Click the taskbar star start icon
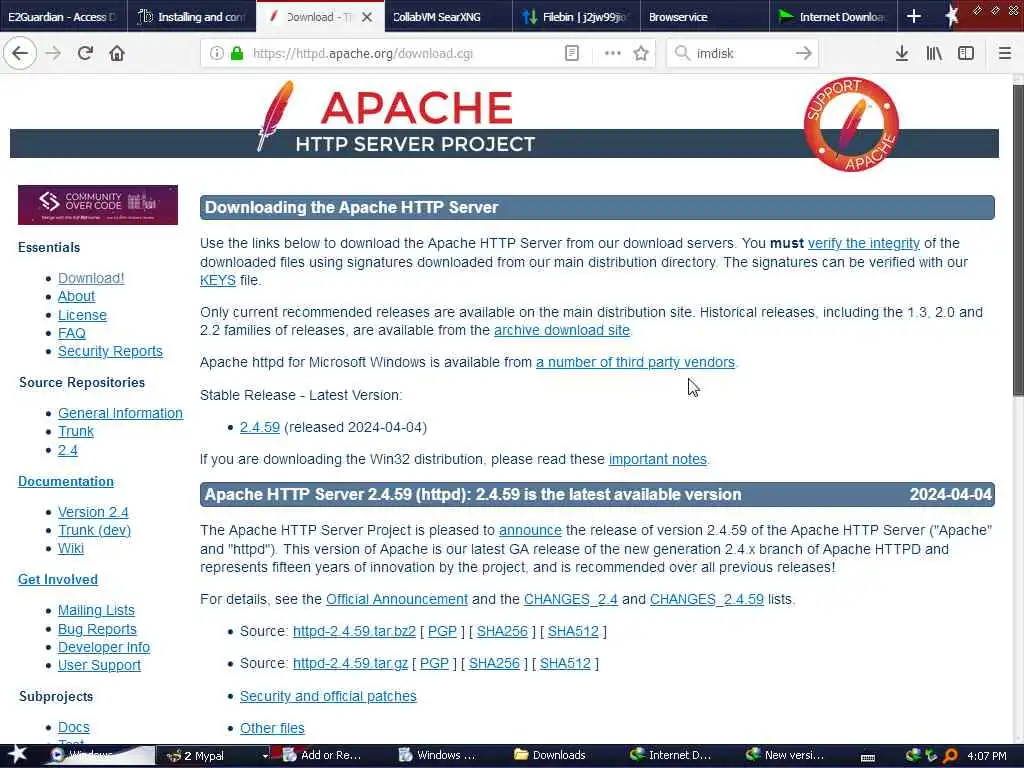This screenshot has width=1024, height=768. (x=18, y=754)
